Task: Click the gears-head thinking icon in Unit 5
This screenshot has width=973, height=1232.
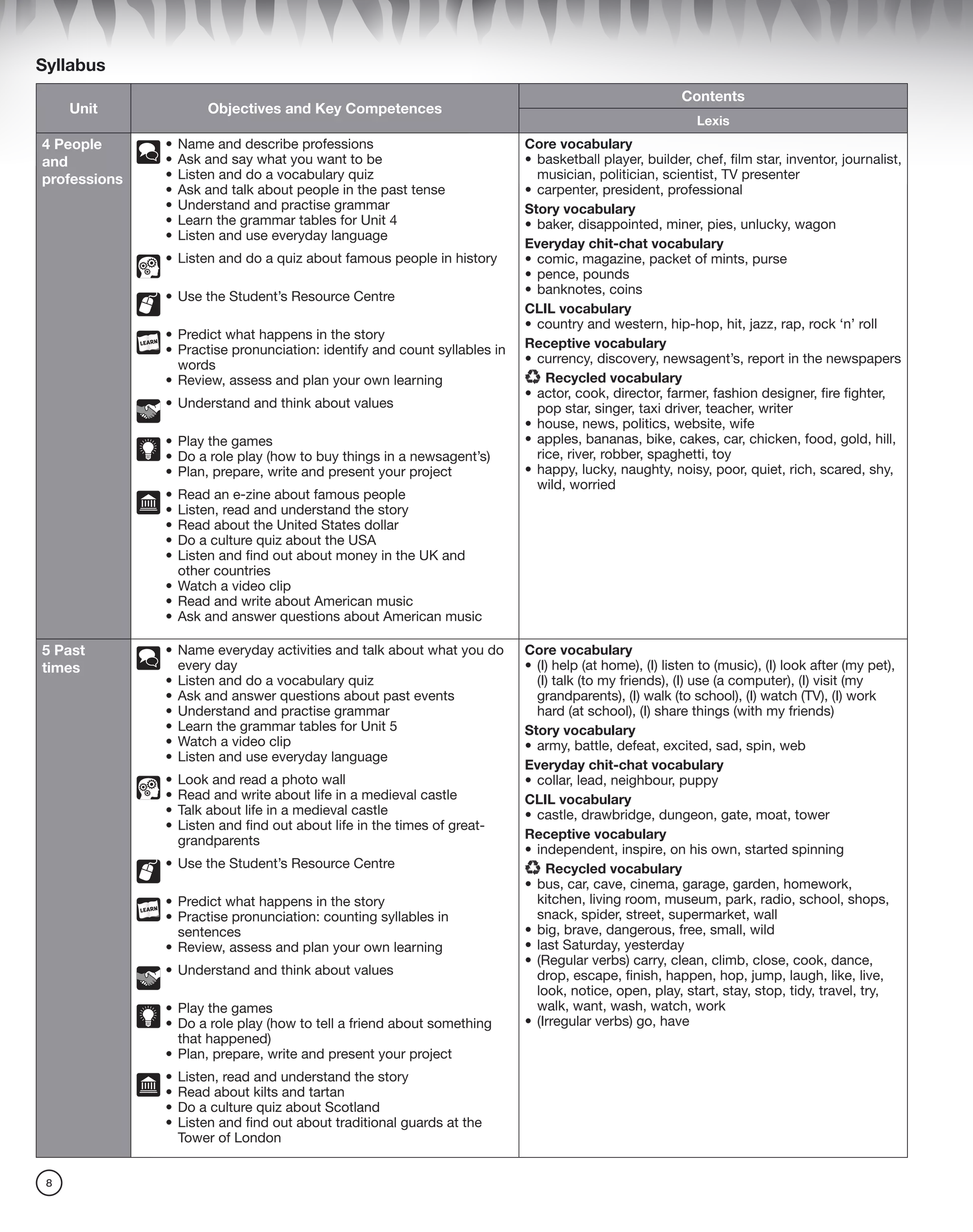Action: [x=149, y=788]
